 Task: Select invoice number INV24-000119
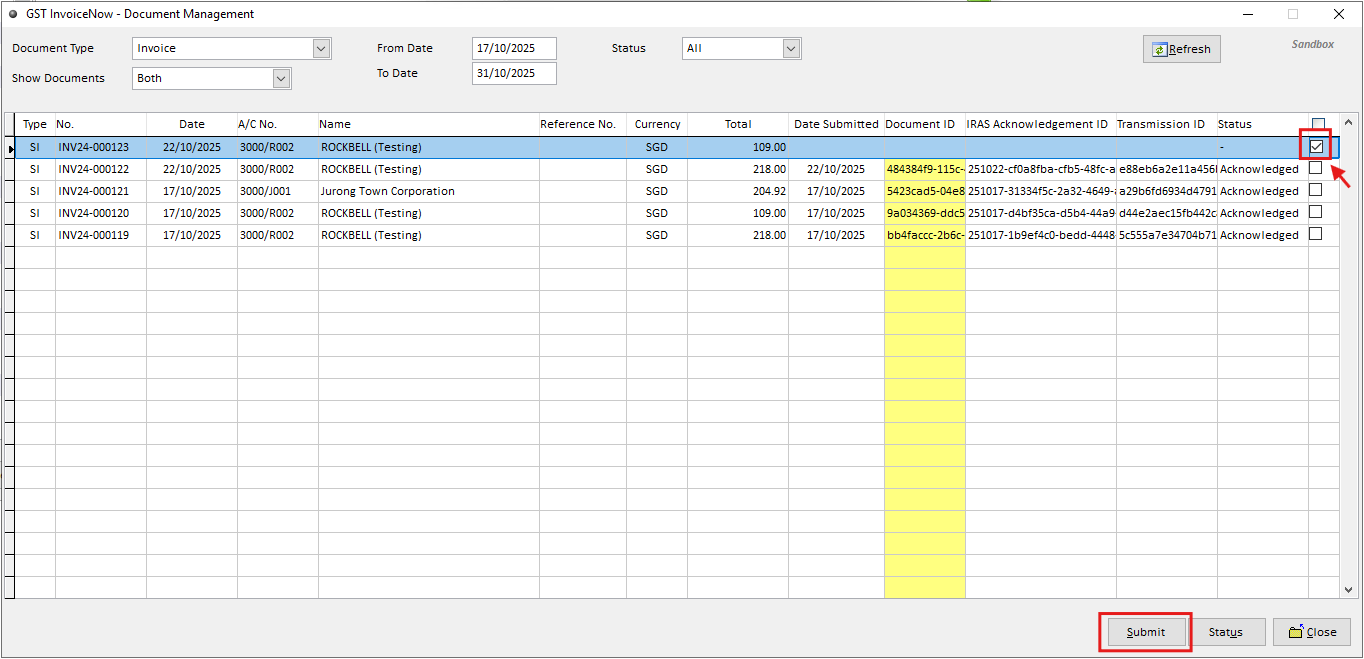click(93, 235)
